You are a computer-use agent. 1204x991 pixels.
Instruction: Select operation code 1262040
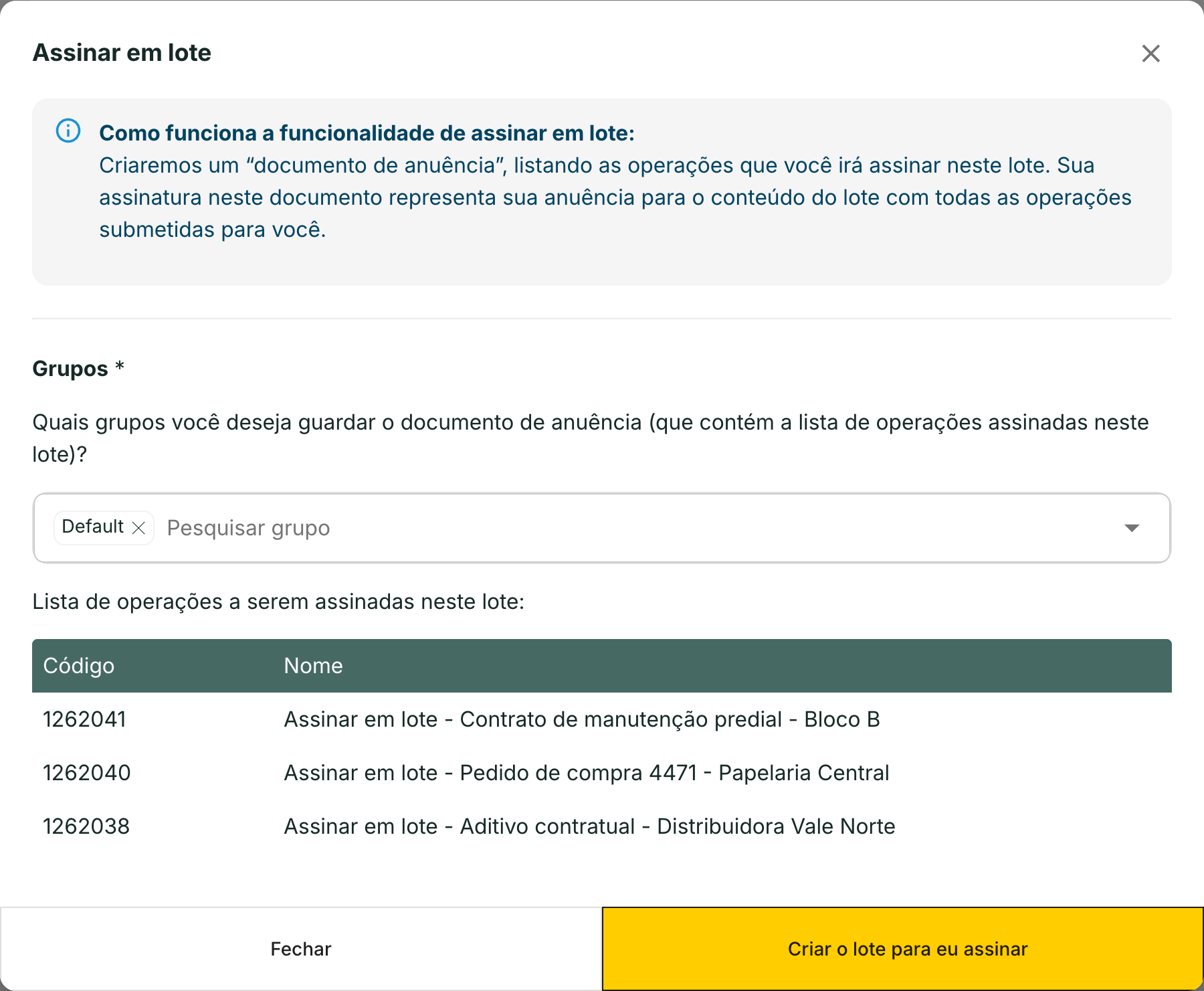pos(87,773)
